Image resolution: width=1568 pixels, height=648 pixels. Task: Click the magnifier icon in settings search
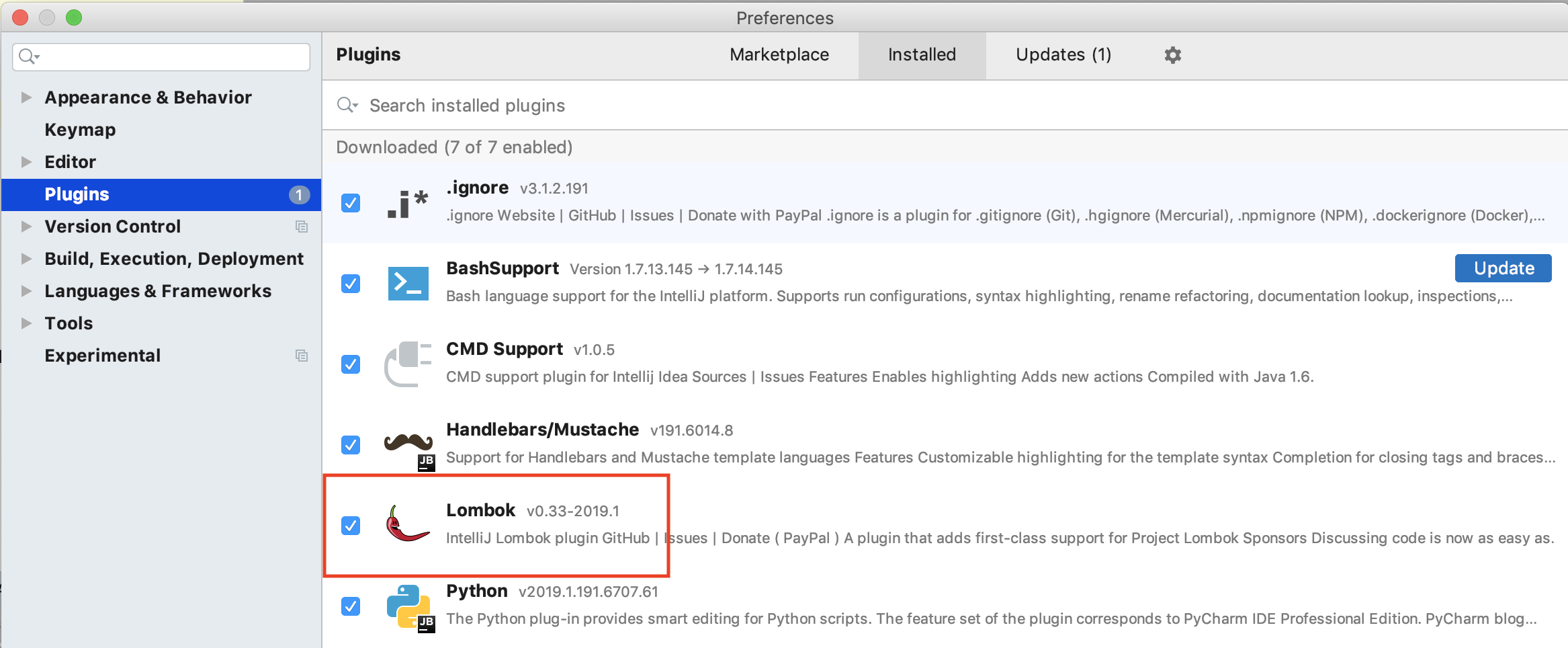tap(29, 56)
